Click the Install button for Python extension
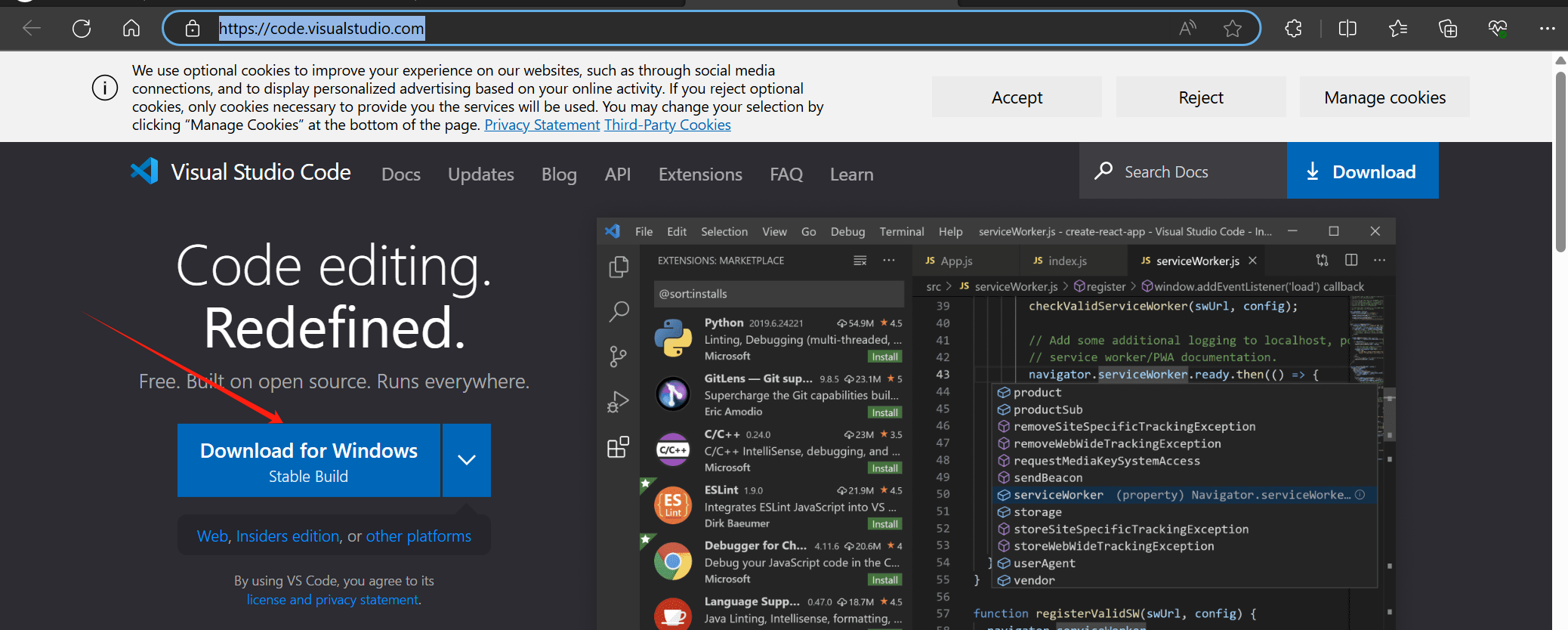 tap(885, 357)
